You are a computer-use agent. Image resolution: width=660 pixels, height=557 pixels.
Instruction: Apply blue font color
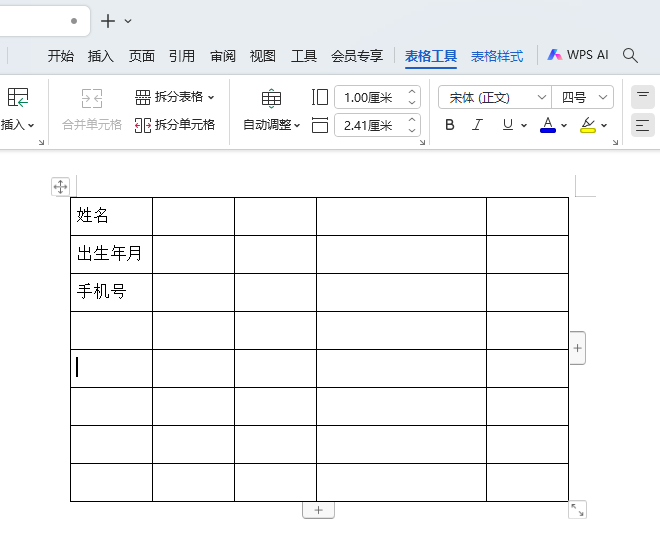tap(548, 125)
